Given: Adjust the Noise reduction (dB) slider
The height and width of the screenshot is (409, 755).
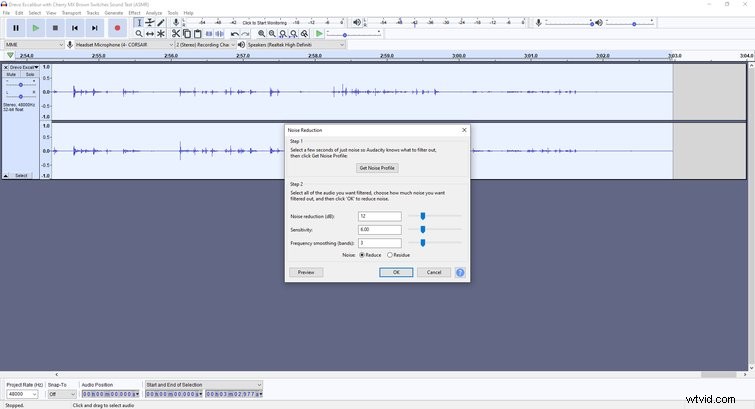Looking at the screenshot, I should 423,216.
